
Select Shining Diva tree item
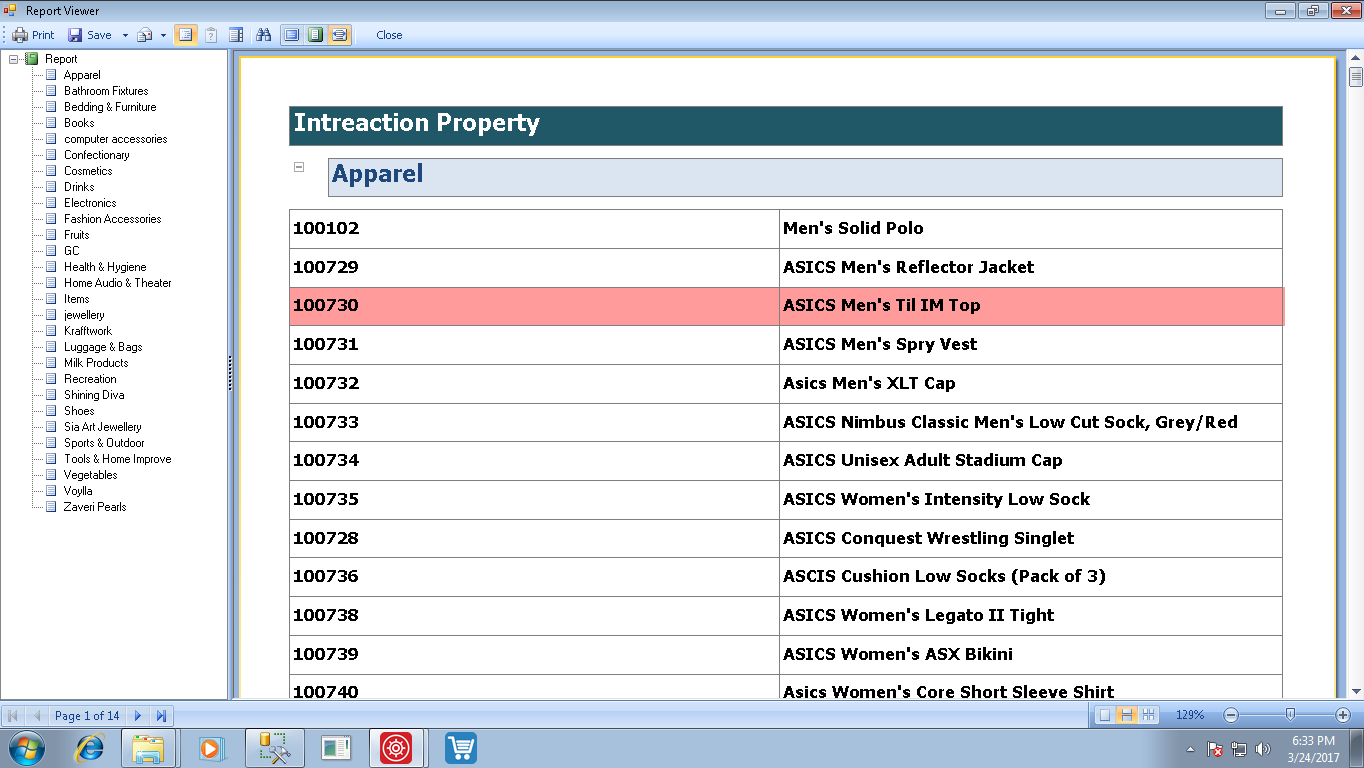click(94, 395)
